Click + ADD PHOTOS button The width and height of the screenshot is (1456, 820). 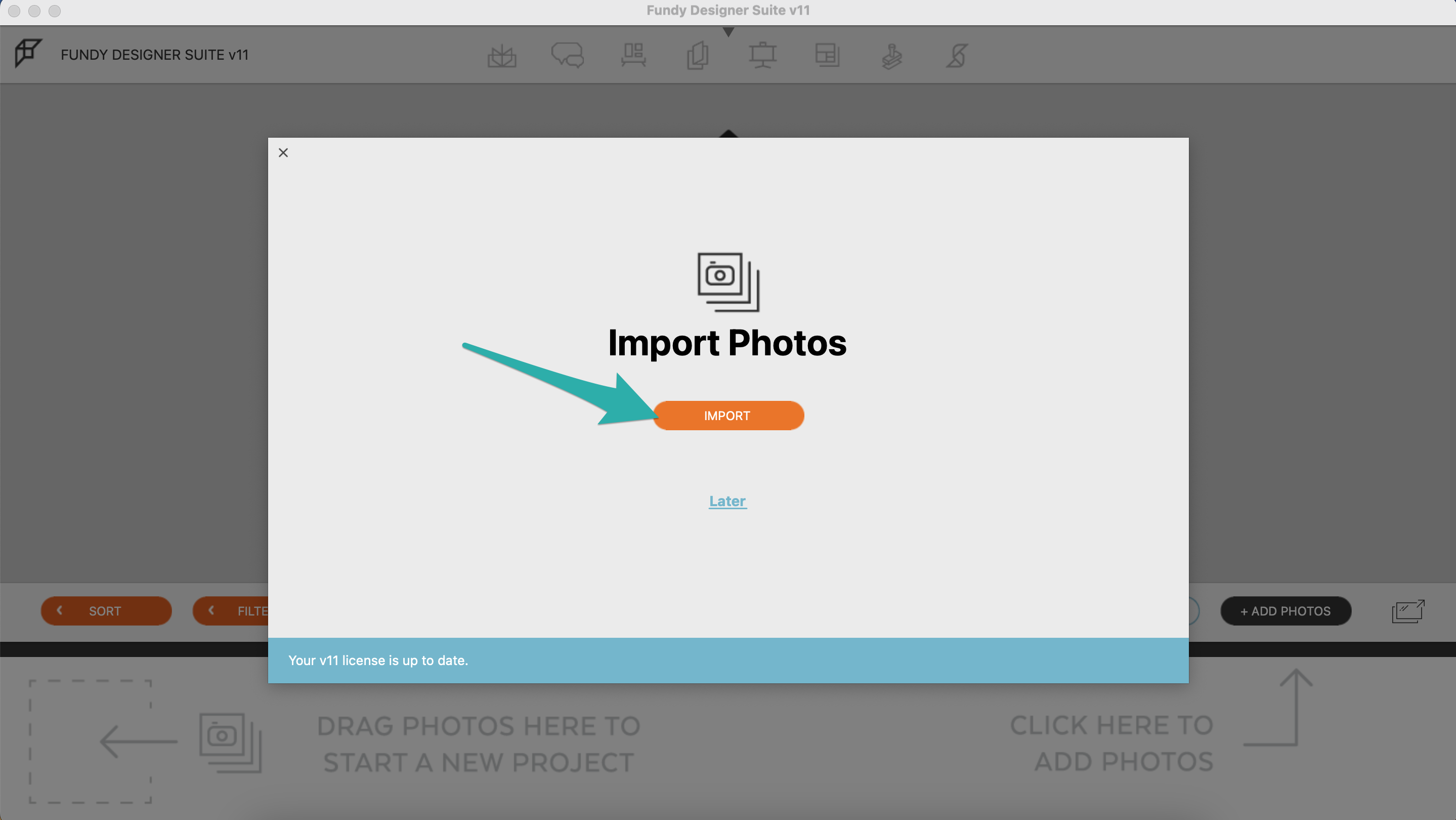click(x=1286, y=611)
